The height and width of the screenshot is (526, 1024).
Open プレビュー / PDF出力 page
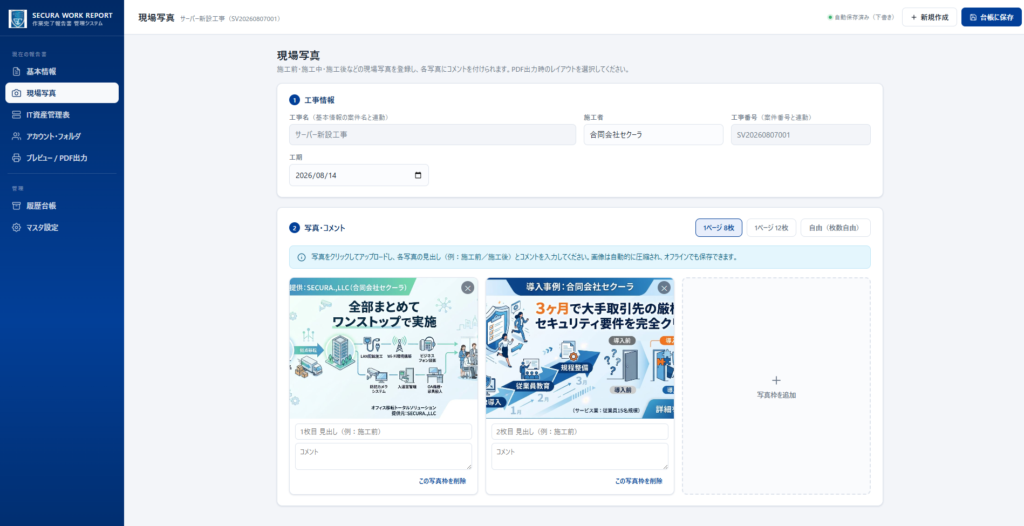(x=62, y=158)
